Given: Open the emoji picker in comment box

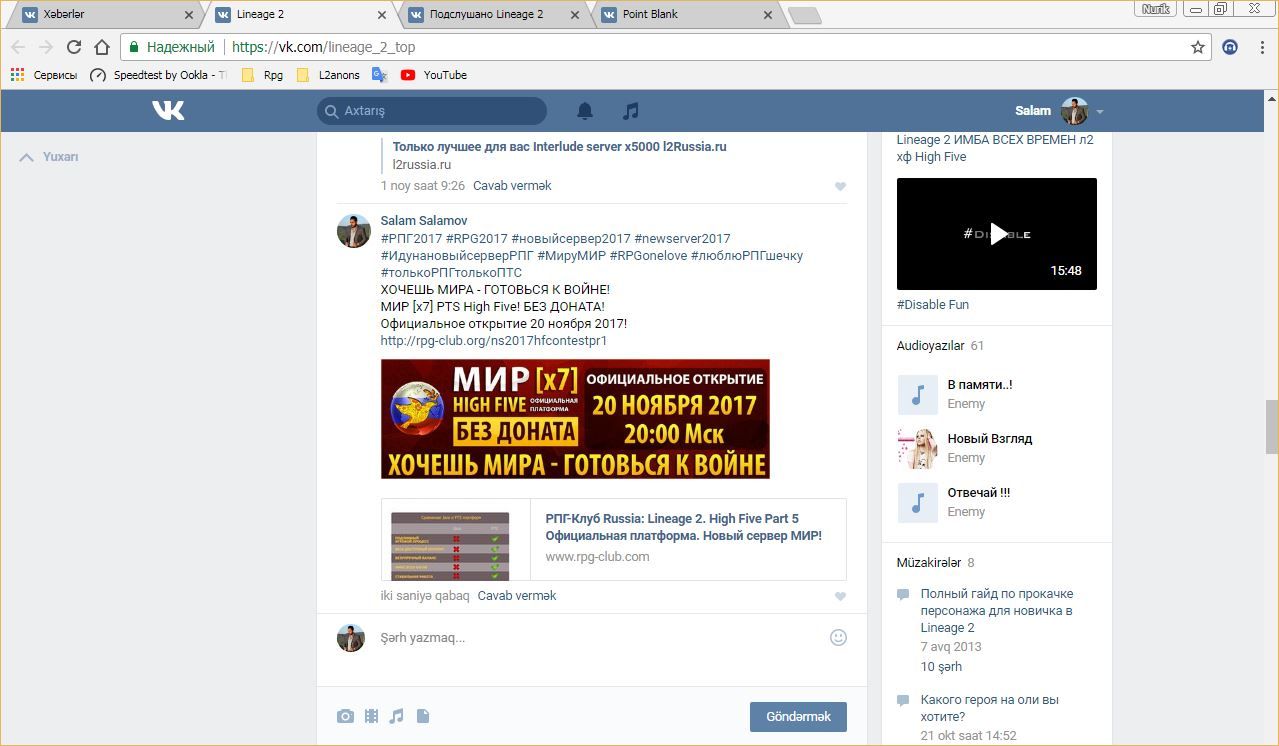Looking at the screenshot, I should tap(838, 637).
